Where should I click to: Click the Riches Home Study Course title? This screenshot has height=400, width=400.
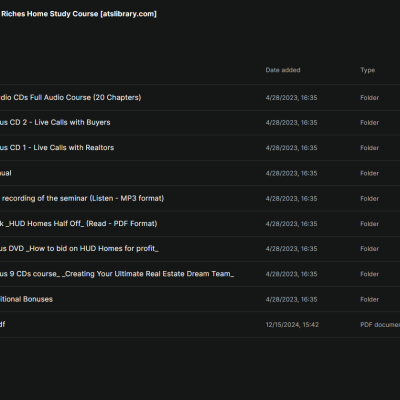(x=79, y=14)
